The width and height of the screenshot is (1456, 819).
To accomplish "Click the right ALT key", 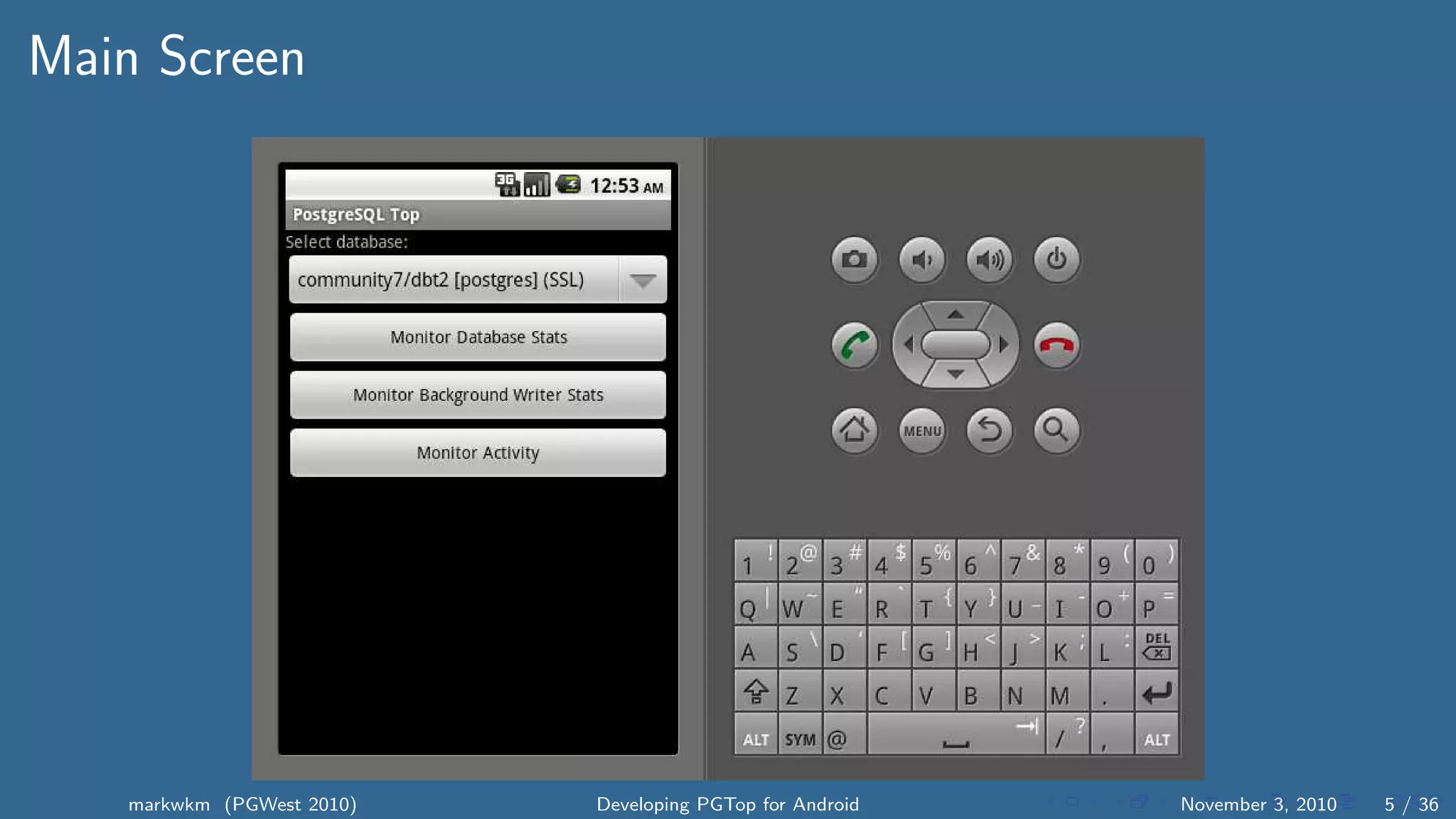I will pyautogui.click(x=1157, y=734).
